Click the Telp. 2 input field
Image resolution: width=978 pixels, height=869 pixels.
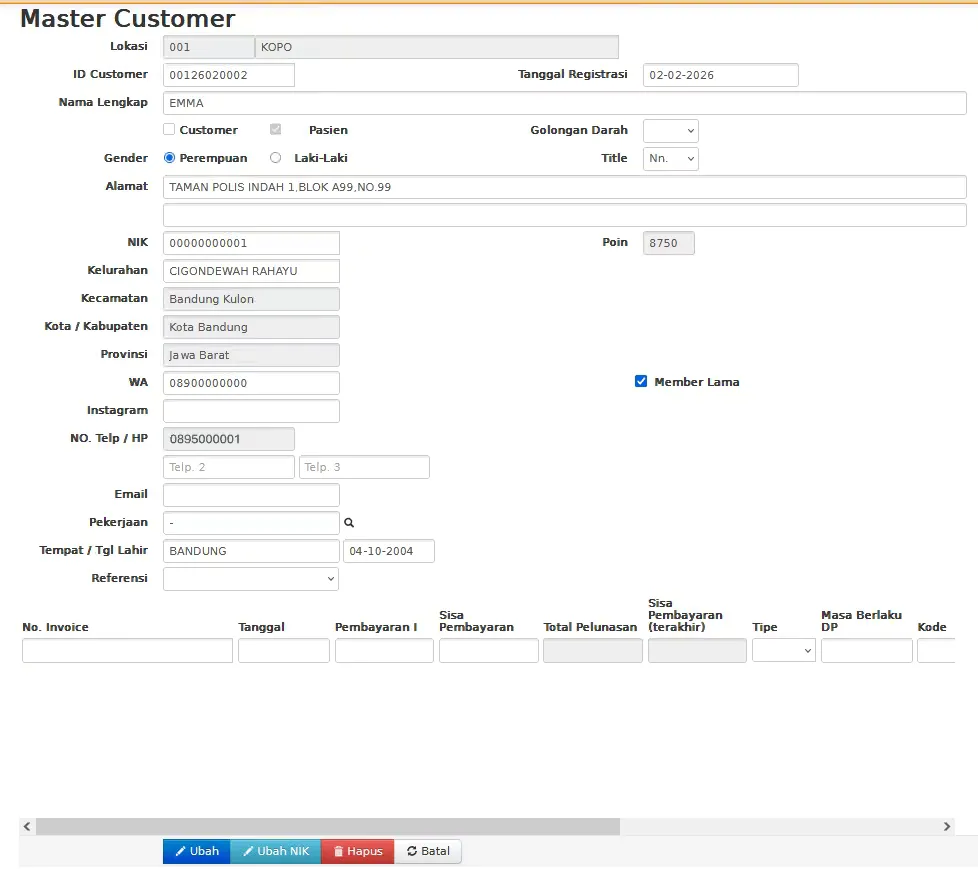229,467
